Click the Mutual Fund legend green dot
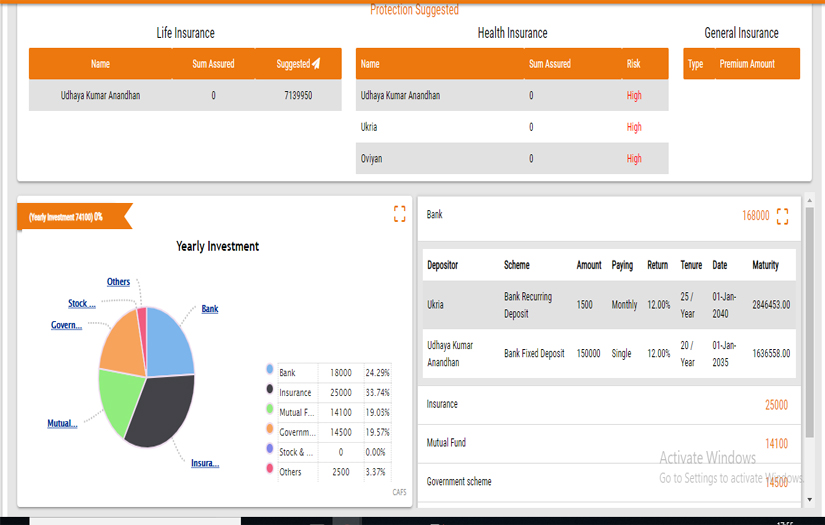 (270, 408)
